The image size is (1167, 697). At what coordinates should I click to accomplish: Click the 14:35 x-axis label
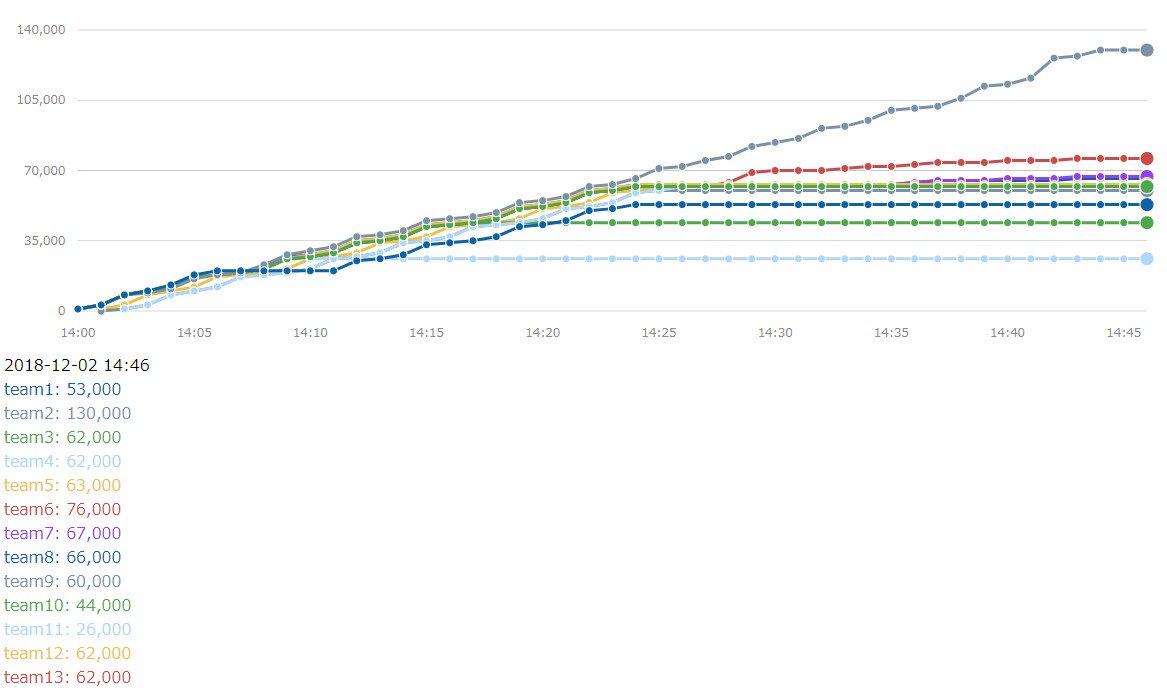coord(891,333)
